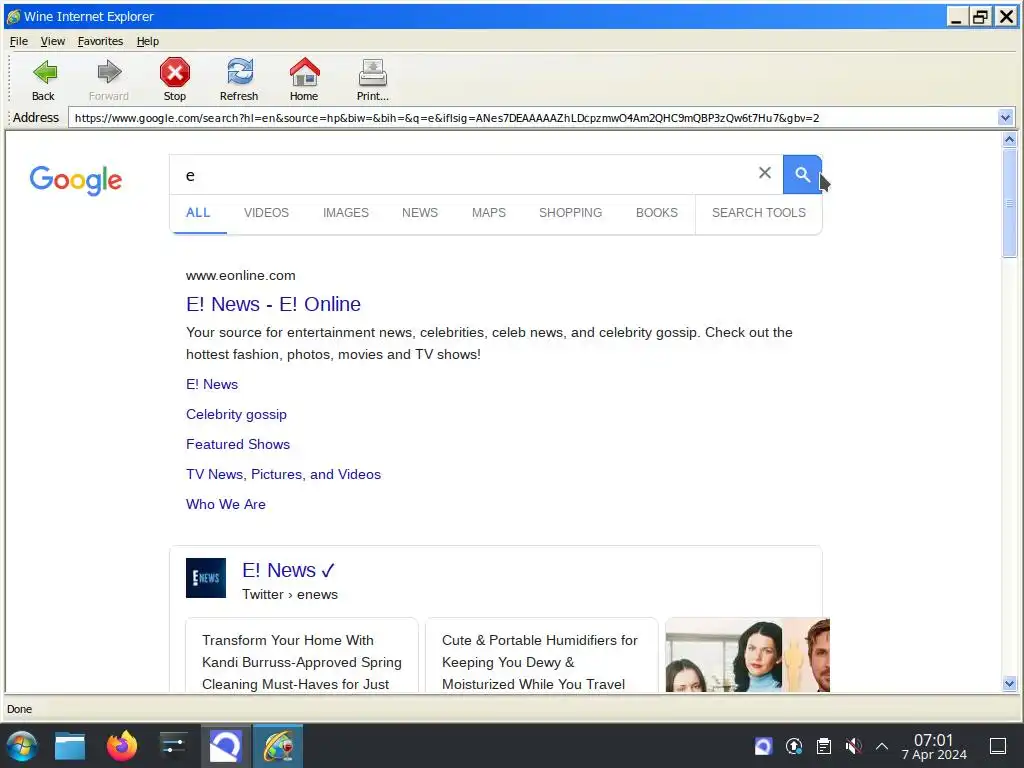Screen dimensions: 1024x768
Task: Switch to the VIDEOS tab
Action: (x=266, y=213)
